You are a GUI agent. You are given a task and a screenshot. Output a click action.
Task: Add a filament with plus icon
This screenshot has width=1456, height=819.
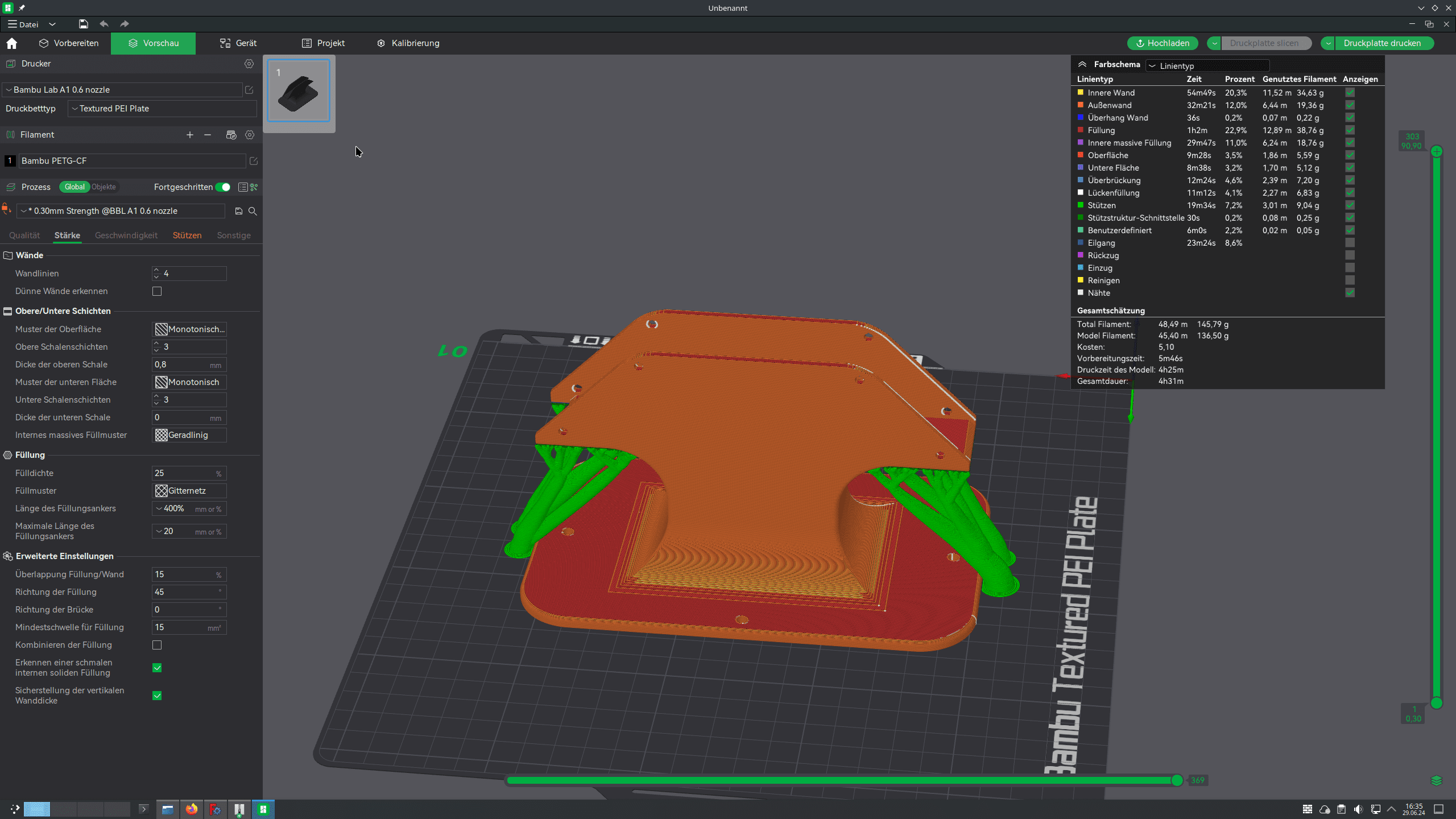pyautogui.click(x=190, y=135)
